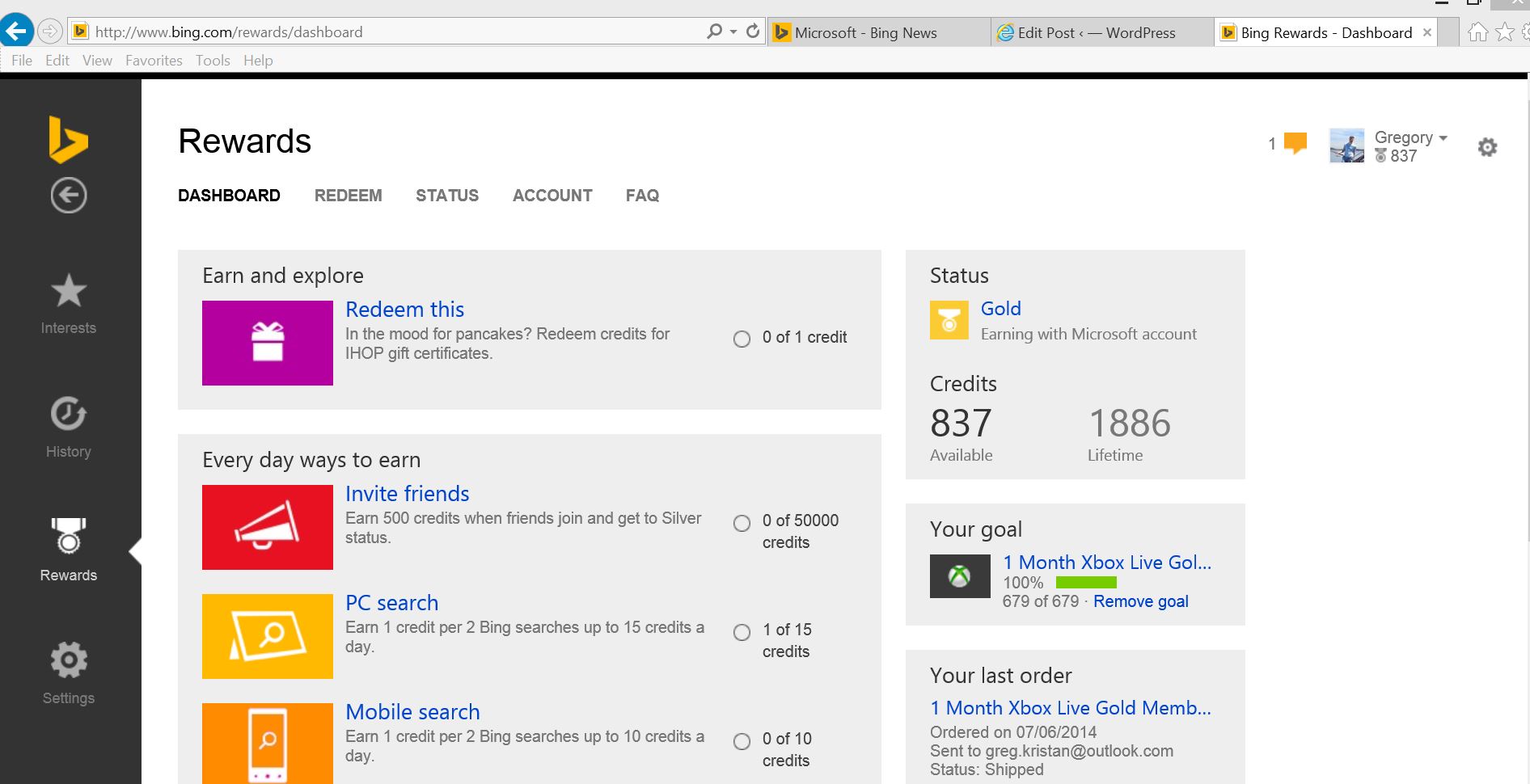1530x784 pixels.
Task: Click the browser back button
Action: [x=16, y=32]
